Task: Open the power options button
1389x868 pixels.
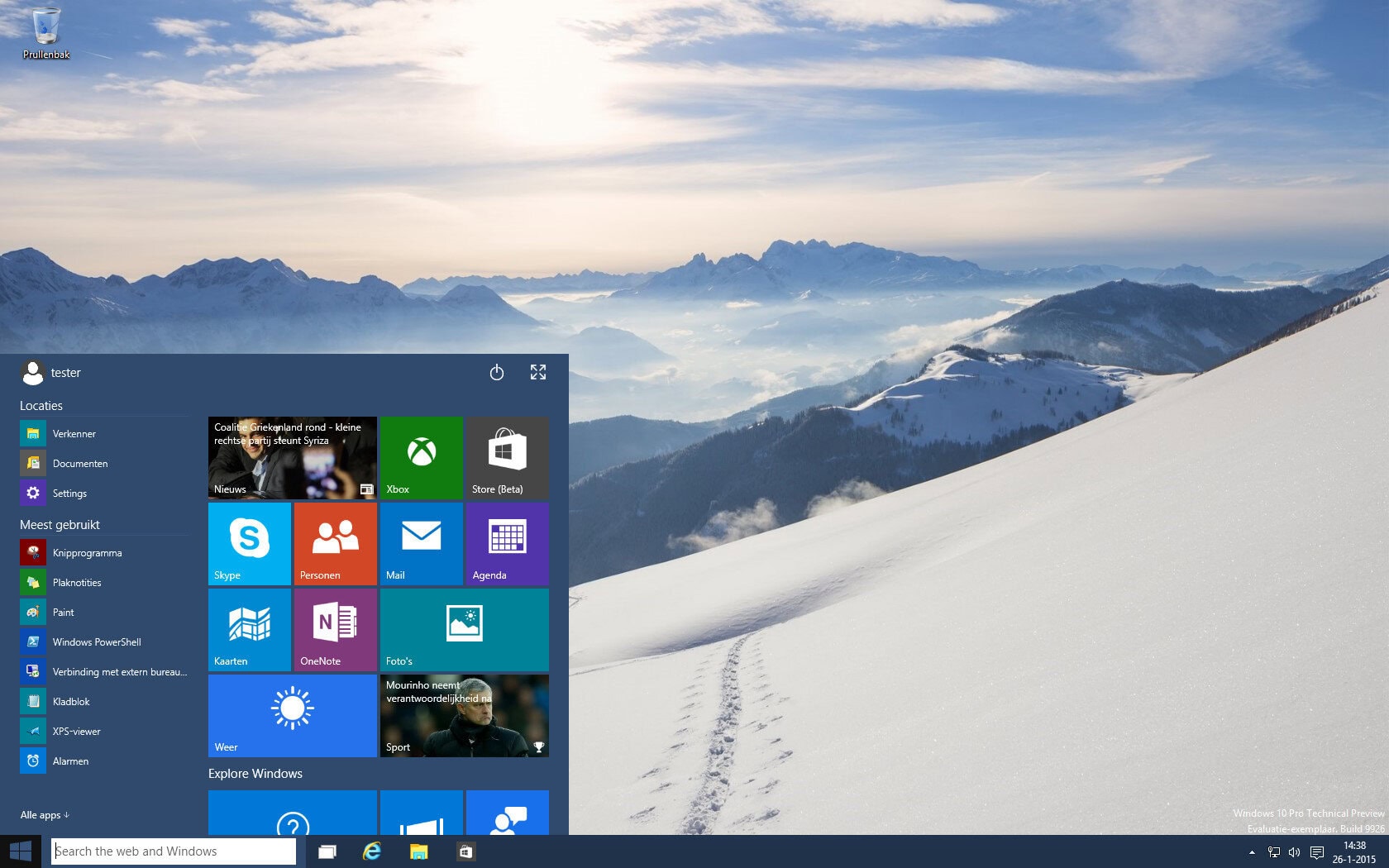Action: tap(497, 373)
